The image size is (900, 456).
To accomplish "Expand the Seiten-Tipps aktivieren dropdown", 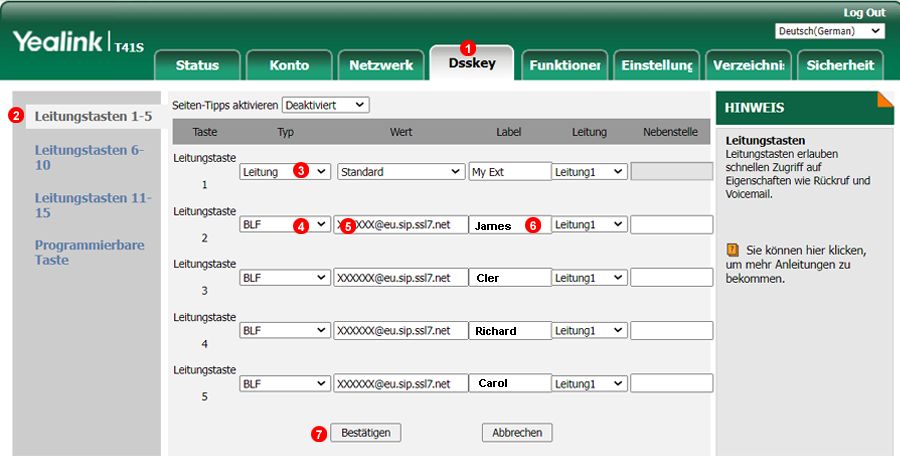I will pyautogui.click(x=326, y=105).
